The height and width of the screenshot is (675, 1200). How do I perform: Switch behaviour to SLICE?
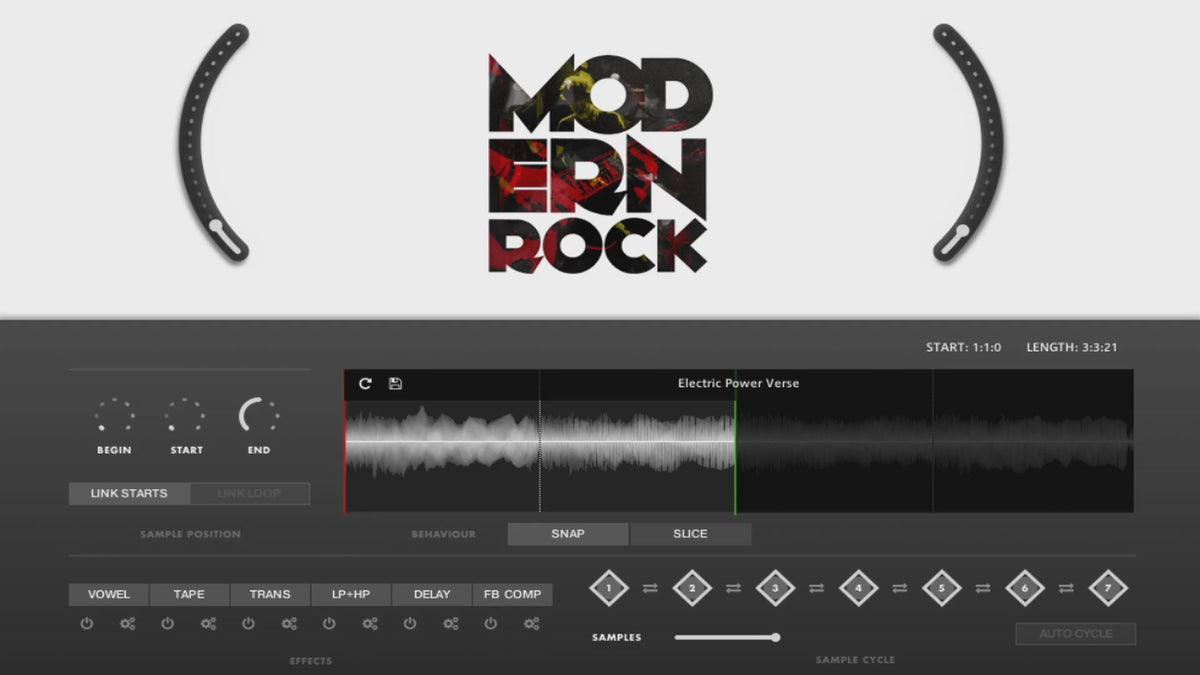click(x=690, y=534)
